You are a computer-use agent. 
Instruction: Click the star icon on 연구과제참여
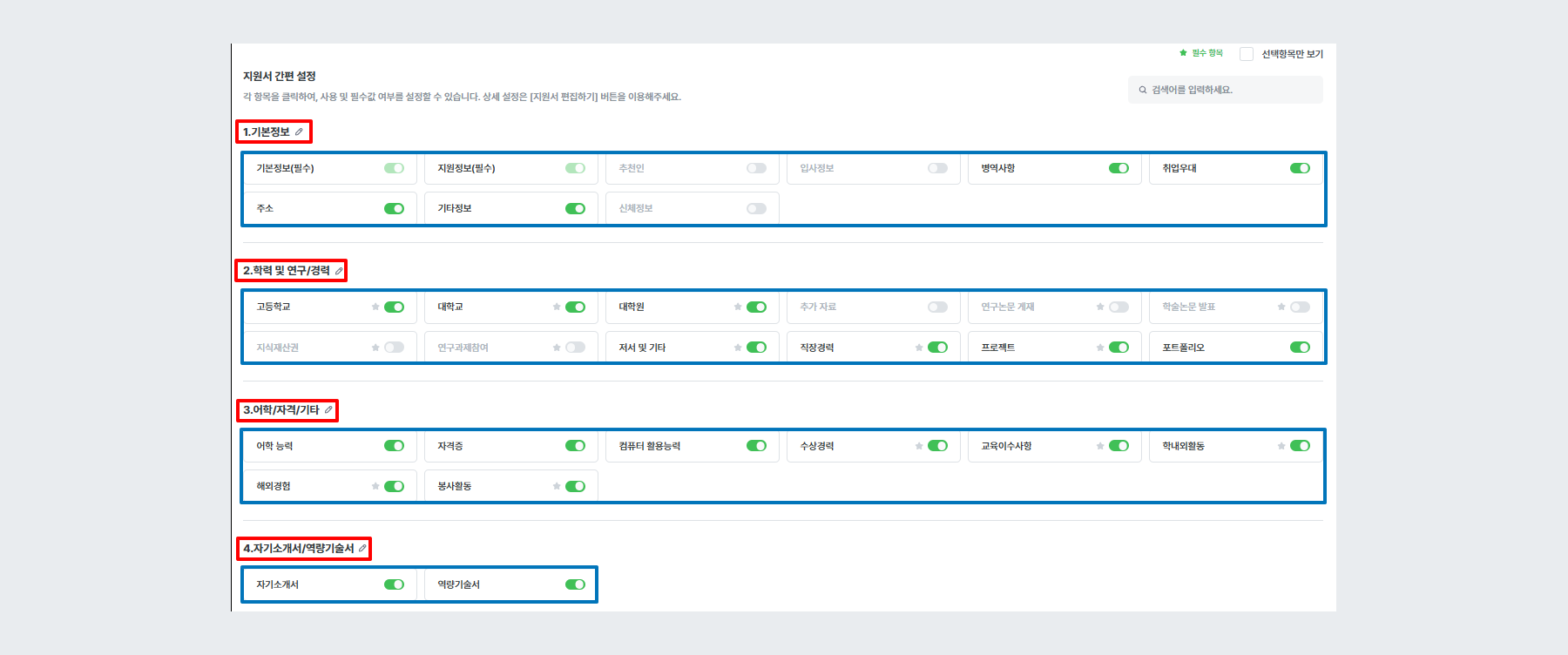click(557, 348)
